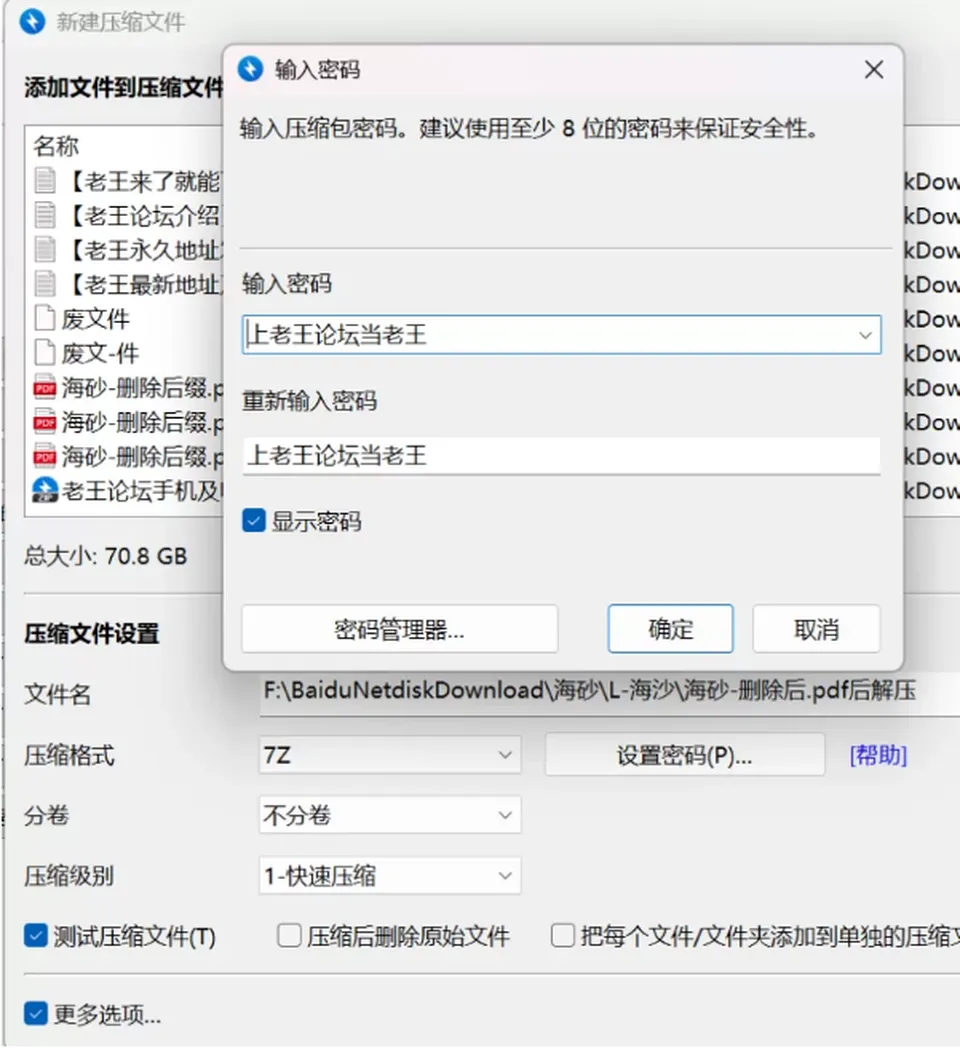Screen dimensions: 960x1048
Task: Open the 分卷 dropdown showing 不分卷
Action: click(390, 815)
